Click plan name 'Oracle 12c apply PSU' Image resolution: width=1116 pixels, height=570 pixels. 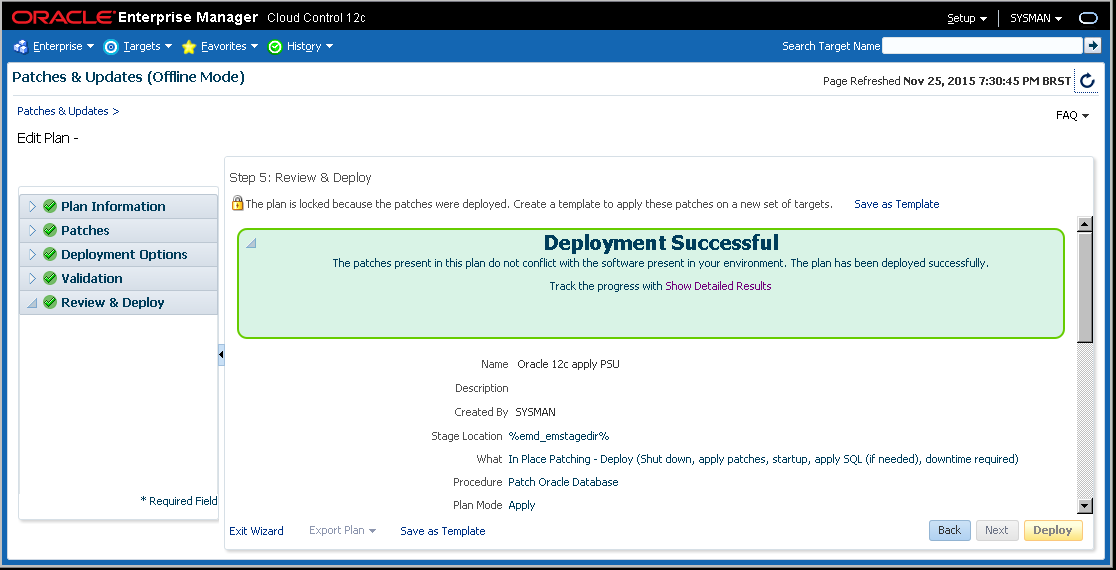coord(569,364)
